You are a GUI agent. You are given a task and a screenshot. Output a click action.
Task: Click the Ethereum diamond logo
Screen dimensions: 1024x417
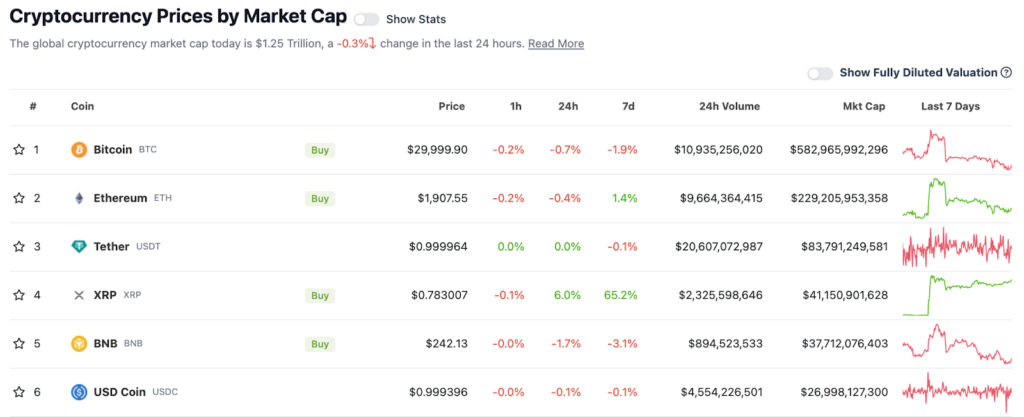click(x=78, y=198)
